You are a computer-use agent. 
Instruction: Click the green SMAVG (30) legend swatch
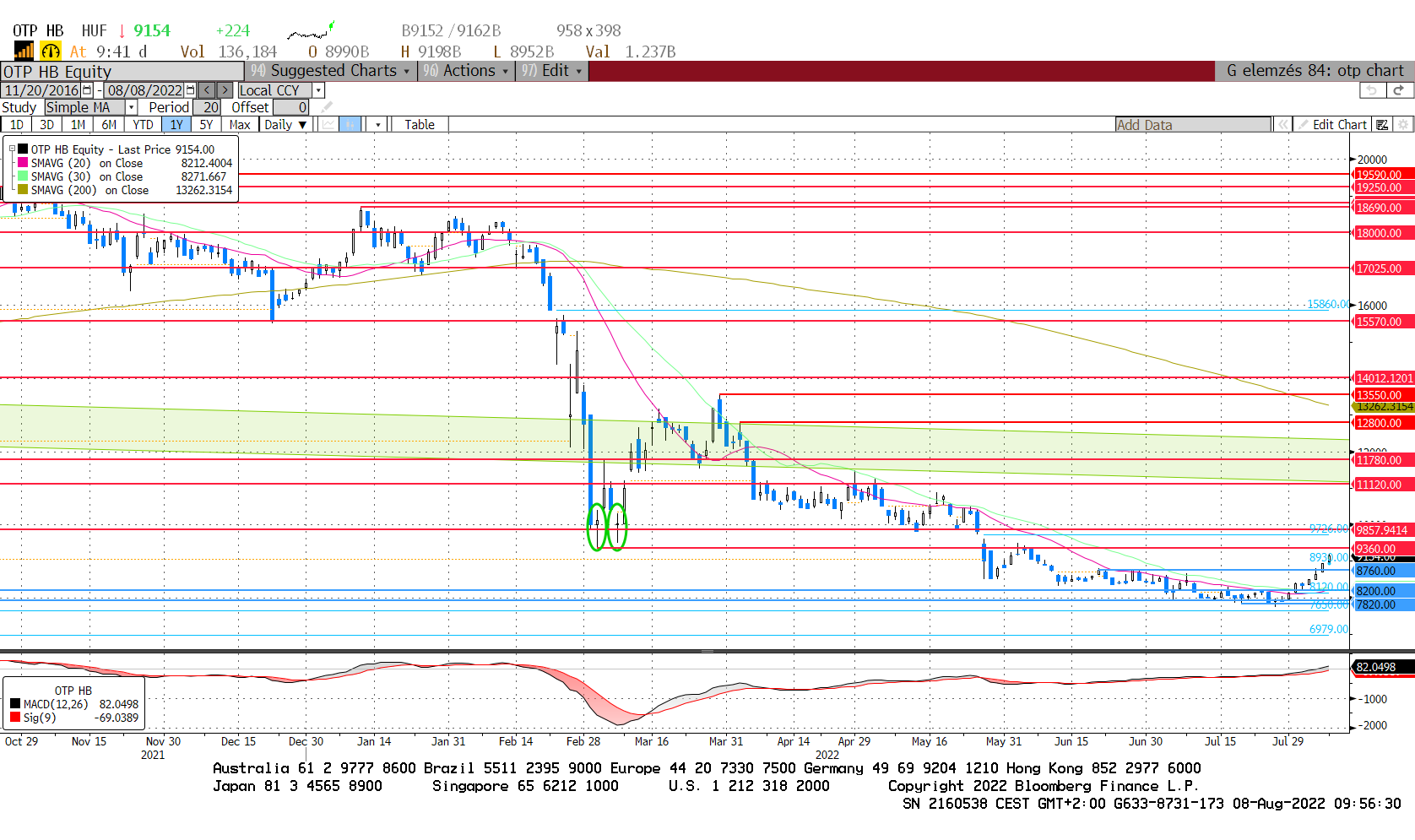23,176
